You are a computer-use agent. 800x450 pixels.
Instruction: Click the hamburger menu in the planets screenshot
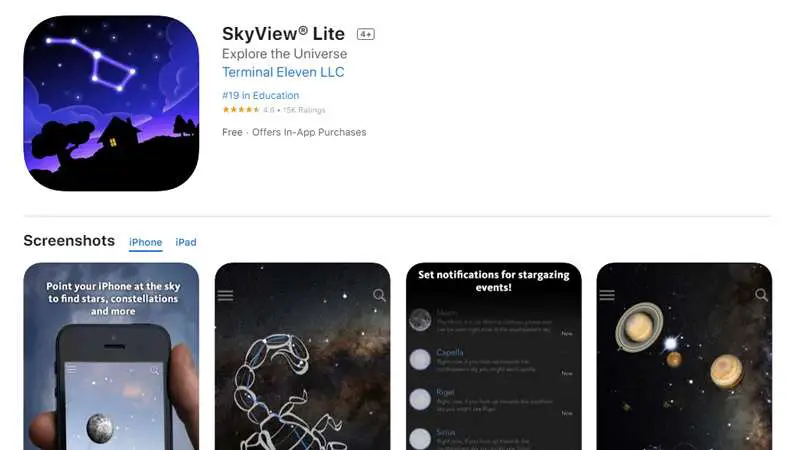(x=607, y=295)
